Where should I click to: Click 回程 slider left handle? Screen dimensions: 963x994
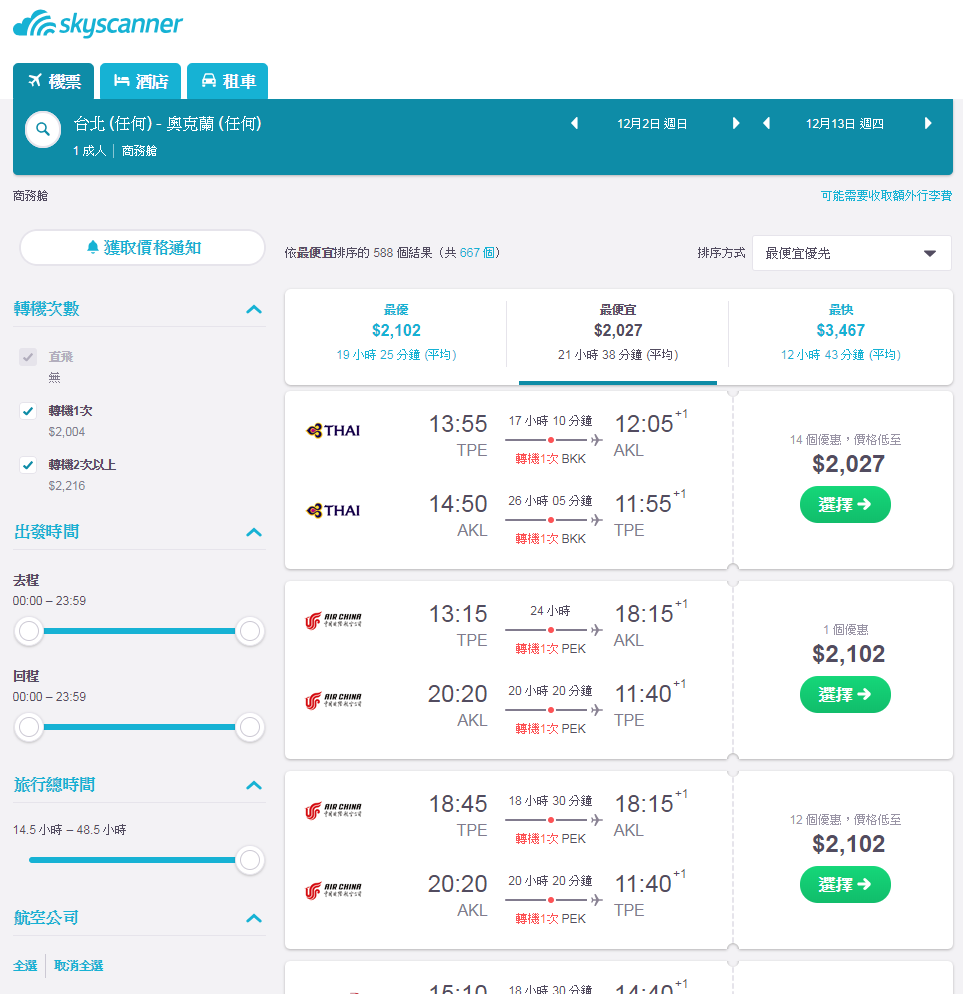pos(29,726)
